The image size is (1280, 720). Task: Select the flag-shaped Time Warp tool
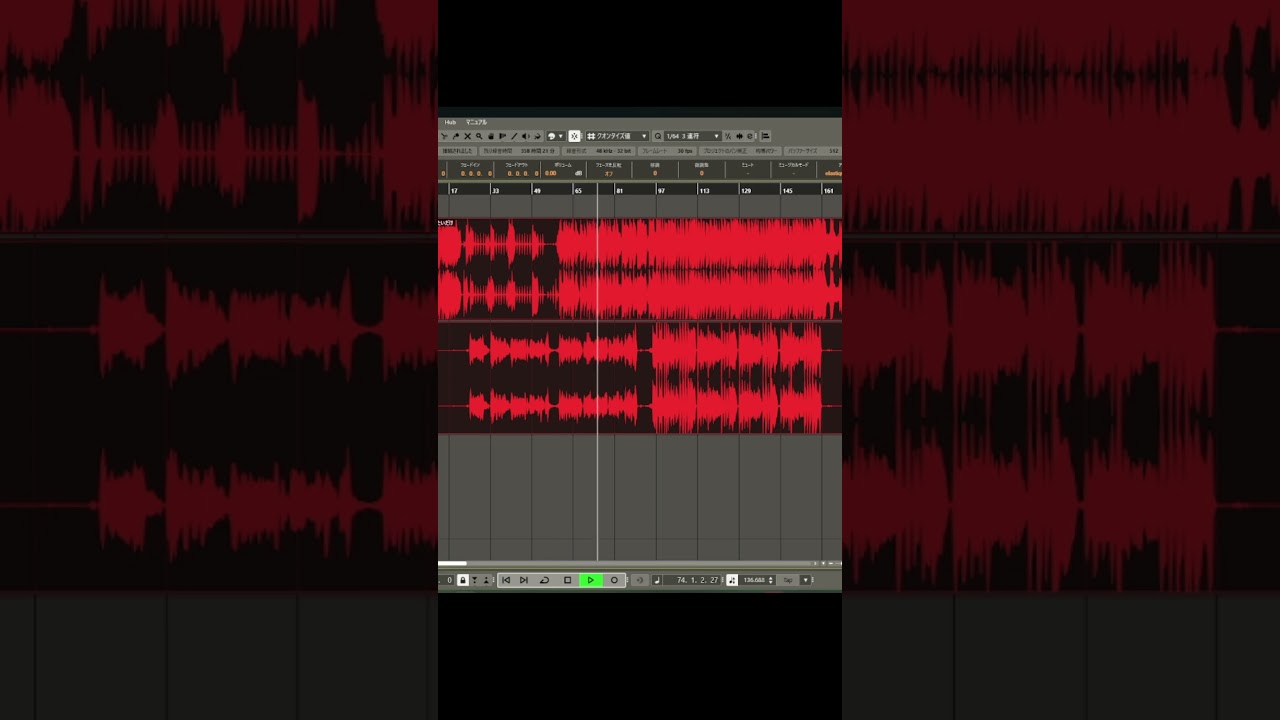click(502, 136)
